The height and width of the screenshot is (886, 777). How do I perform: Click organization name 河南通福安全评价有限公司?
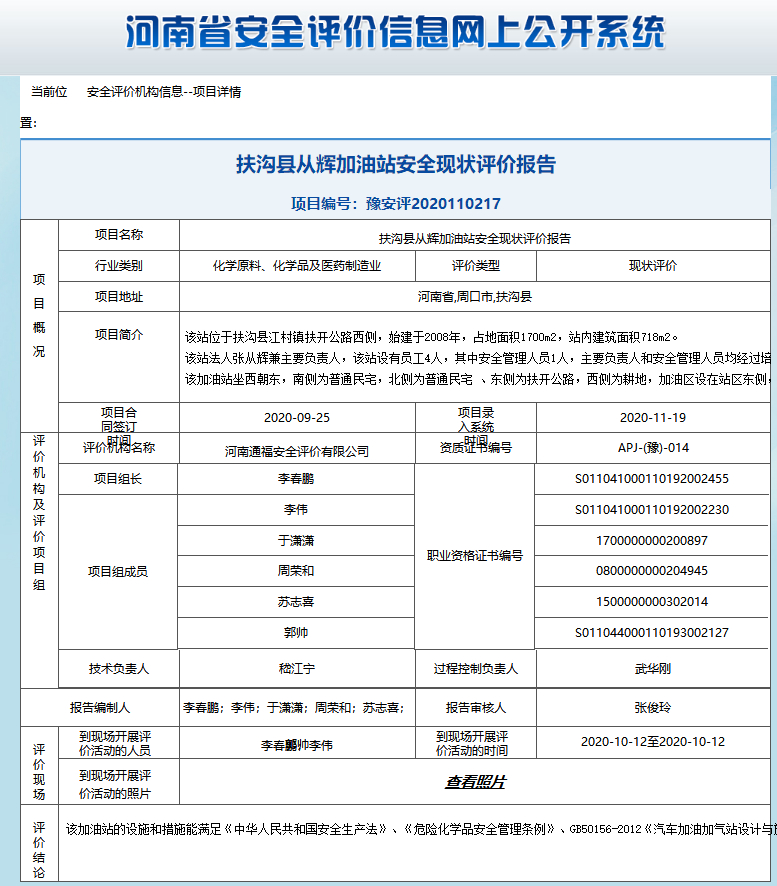click(297, 451)
